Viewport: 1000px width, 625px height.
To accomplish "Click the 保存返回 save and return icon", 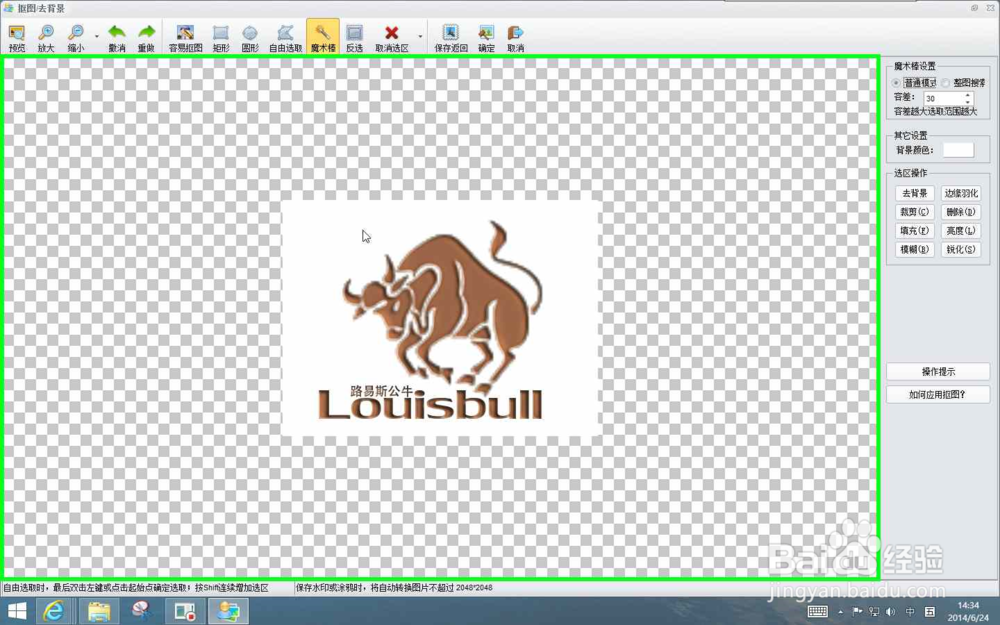I will coord(451,38).
